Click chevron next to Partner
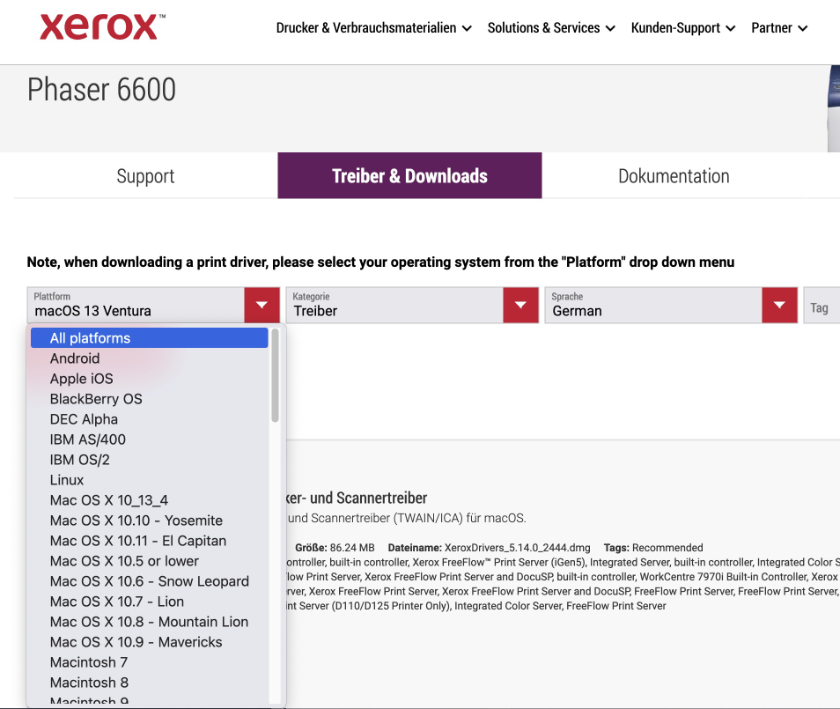840x709 pixels. tap(802, 28)
